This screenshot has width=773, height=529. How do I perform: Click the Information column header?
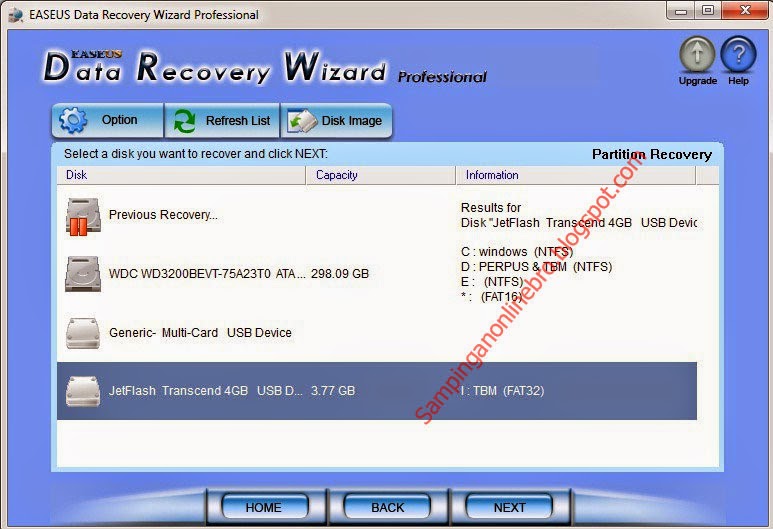point(576,175)
